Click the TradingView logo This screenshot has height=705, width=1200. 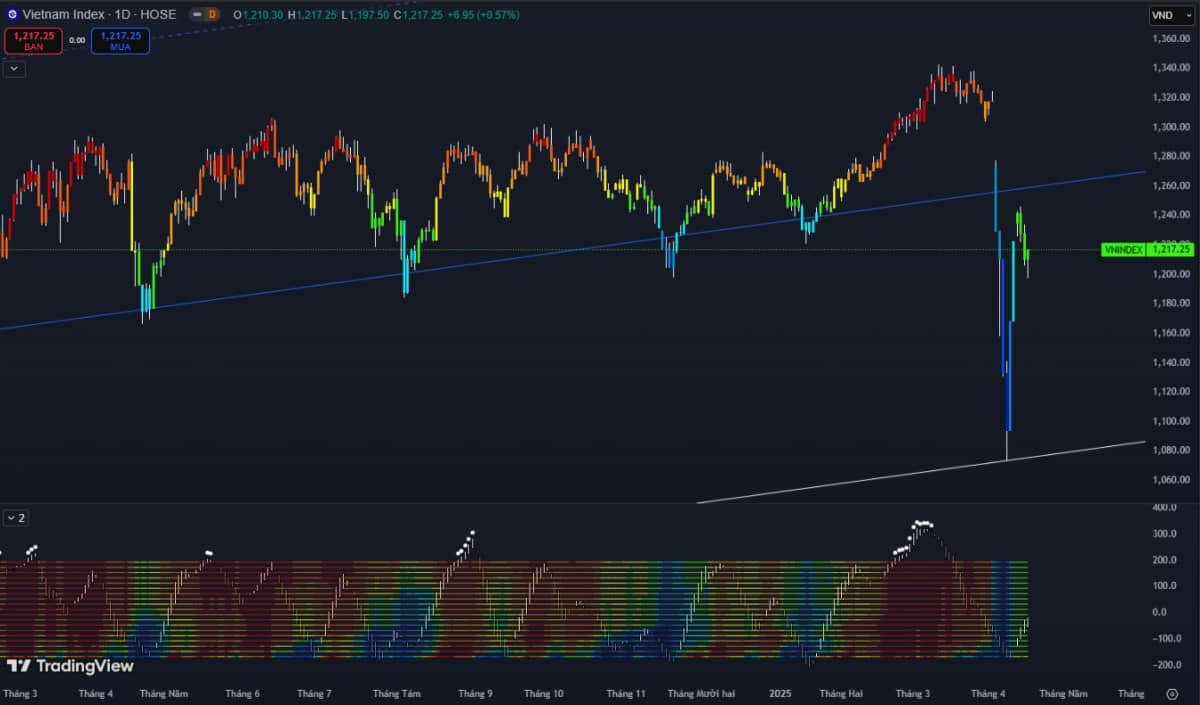pyautogui.click(x=70, y=666)
